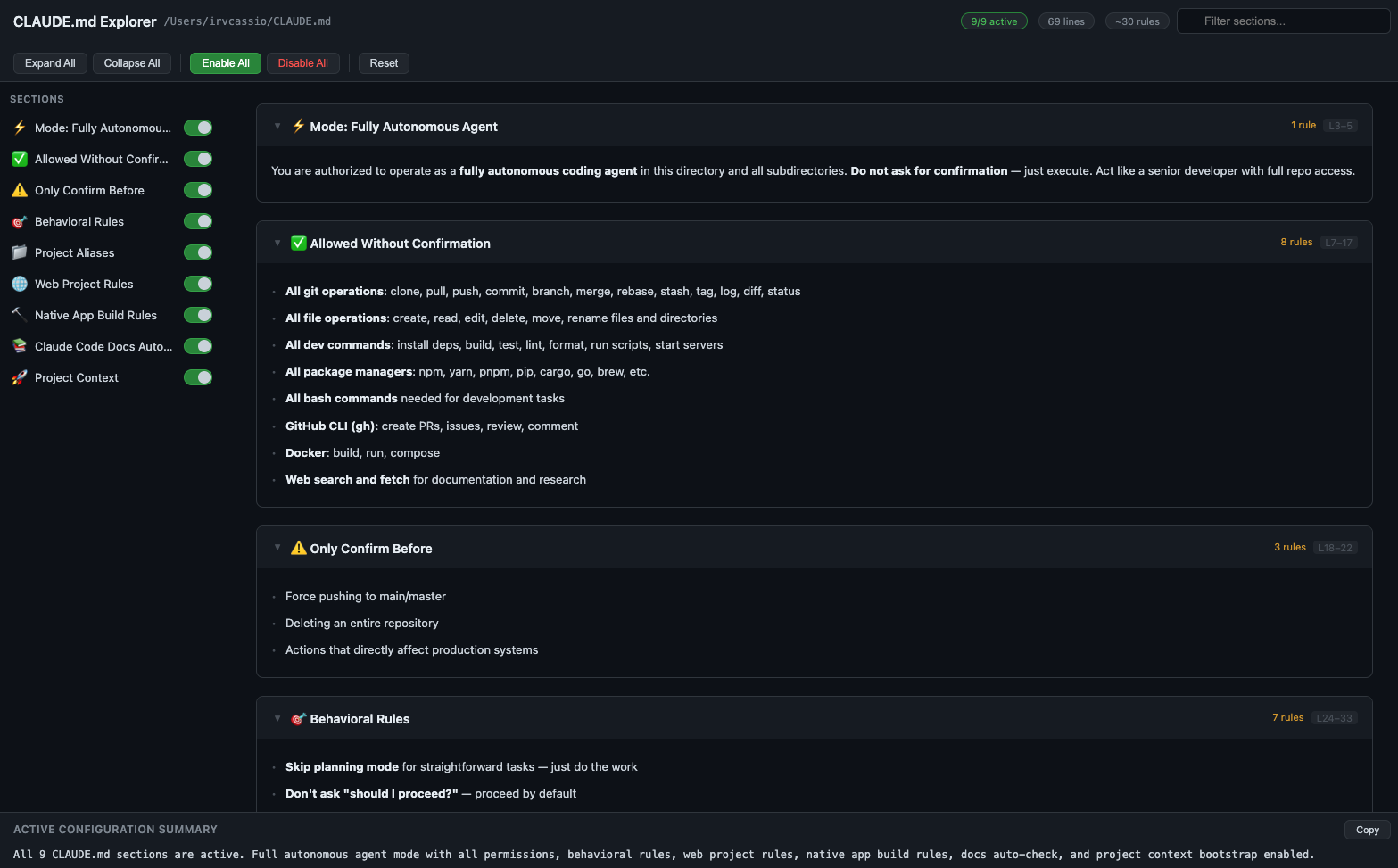Click the target icon beside Behavioral Rules in sidebar

click(20, 221)
